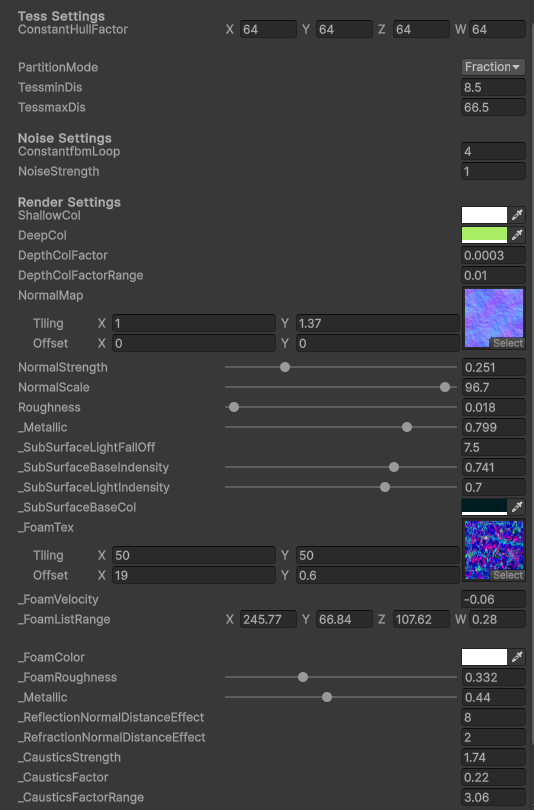Click the _FoamTex texture thumbnail

494,549
